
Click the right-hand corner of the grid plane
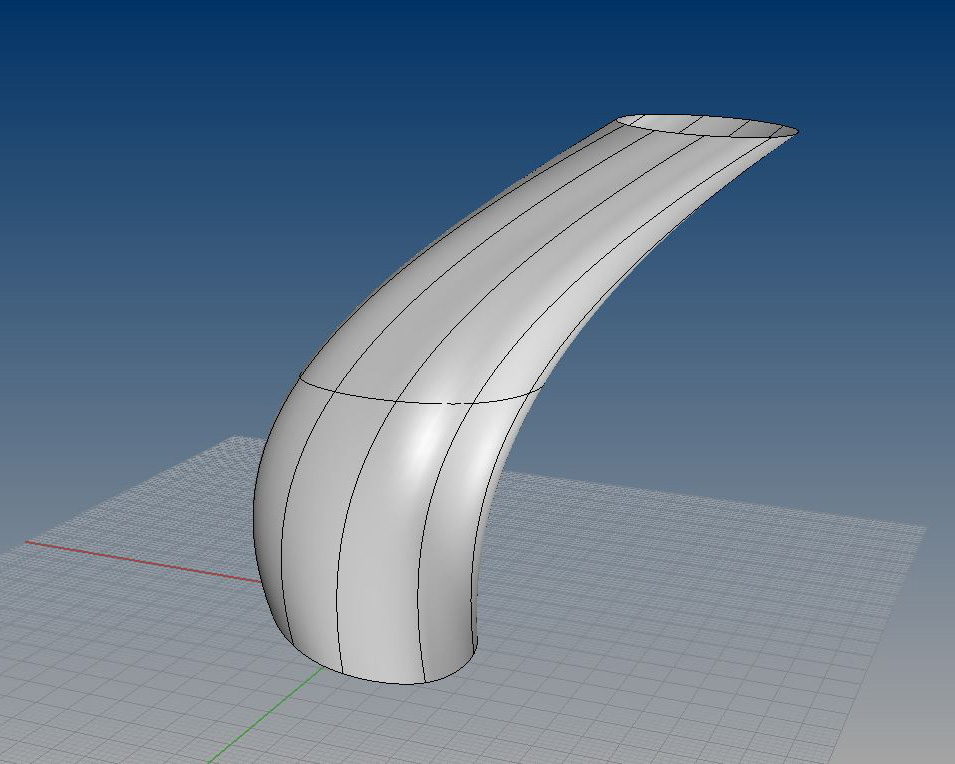[x=922, y=526]
